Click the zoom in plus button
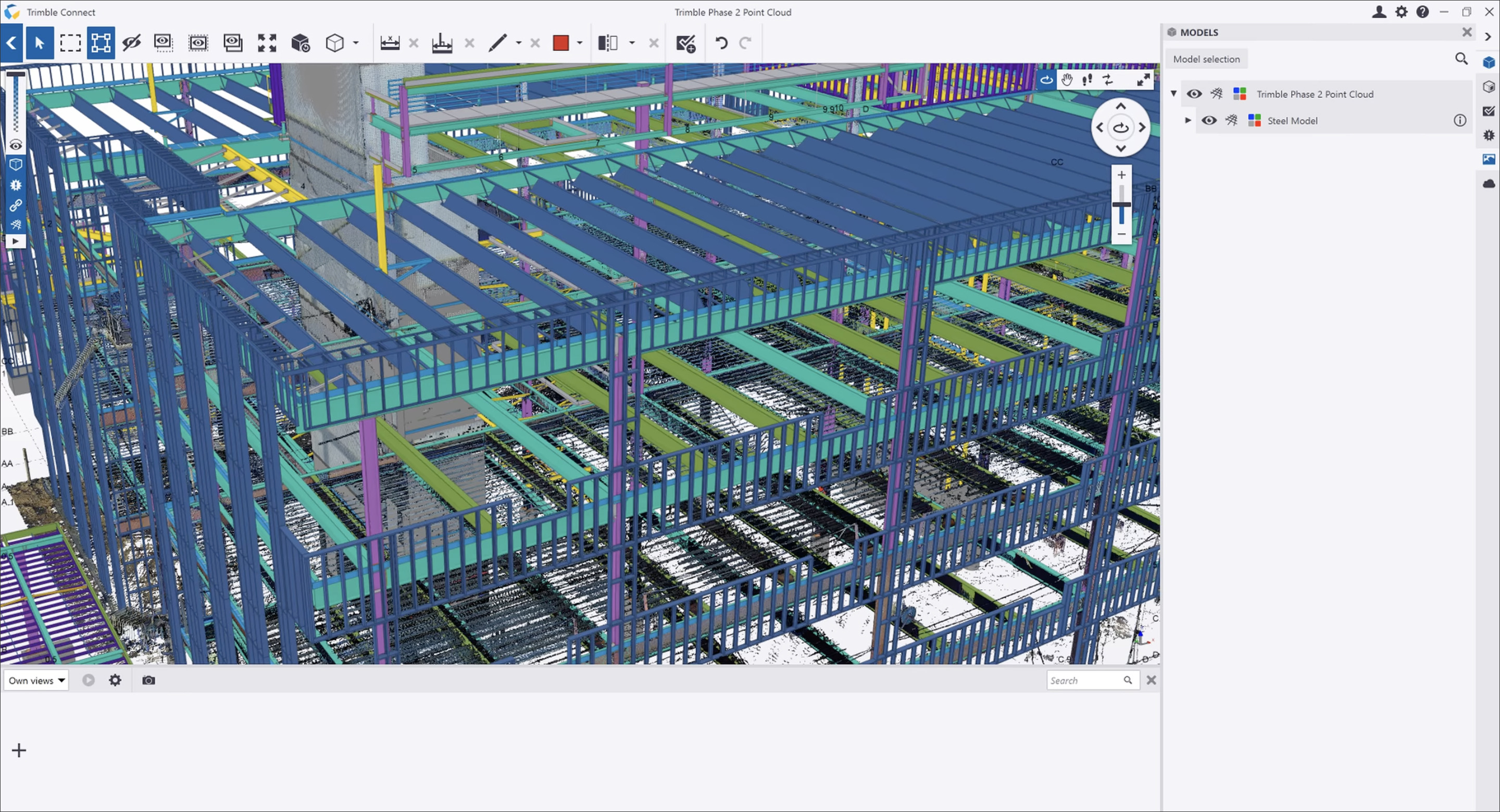 pos(1121,174)
